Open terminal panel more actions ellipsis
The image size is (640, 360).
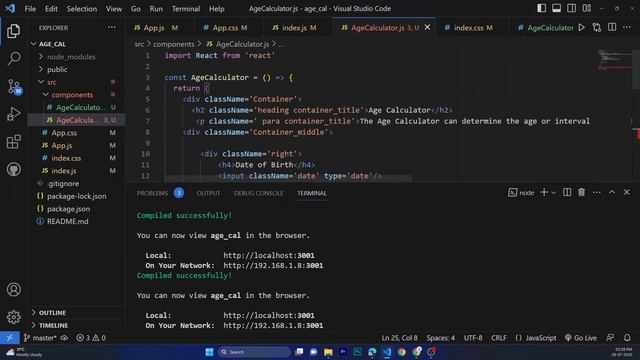point(597,192)
